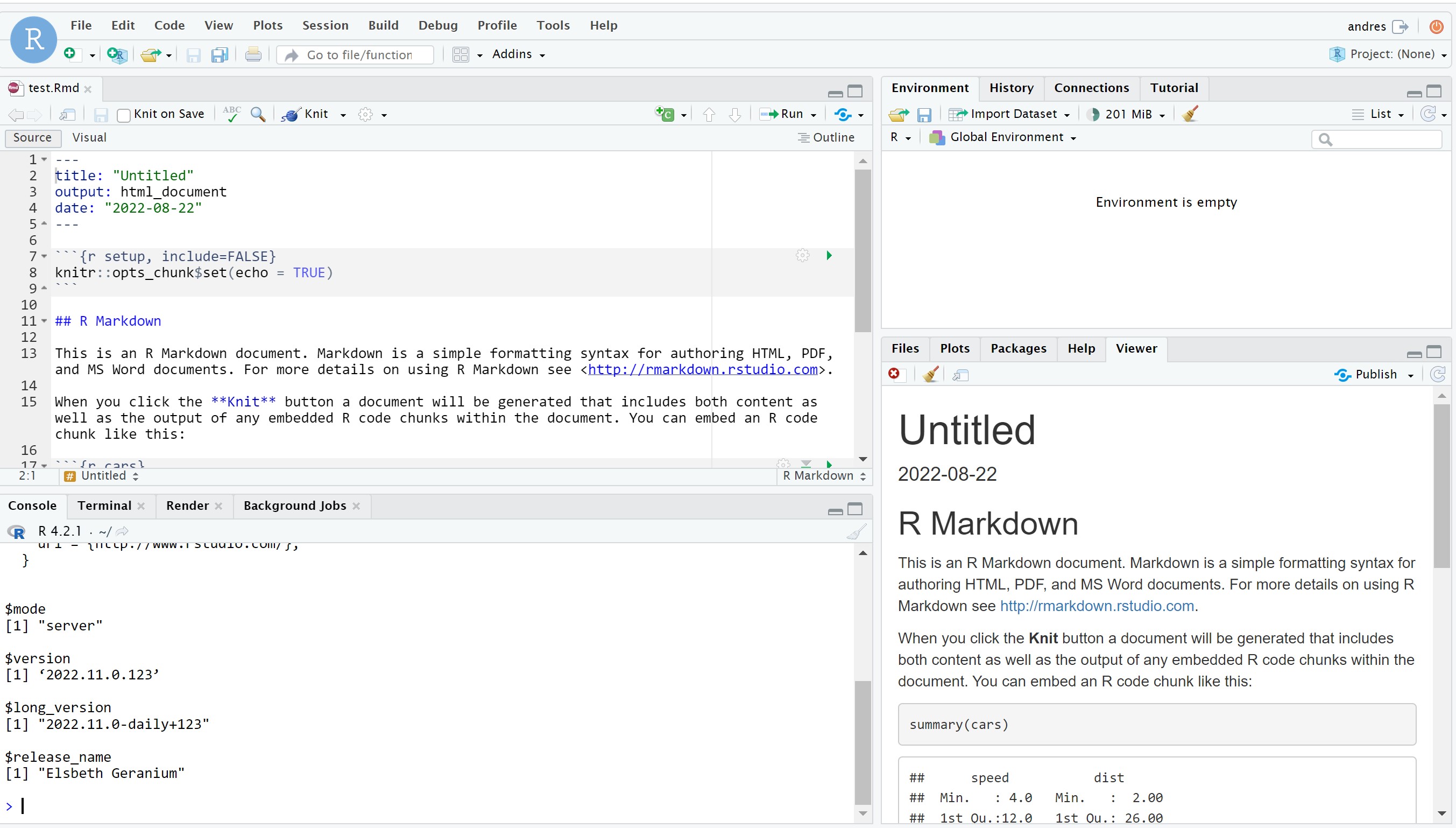1456x828 pixels.
Task: Open Global Environment dropdown
Action: tap(1003, 137)
